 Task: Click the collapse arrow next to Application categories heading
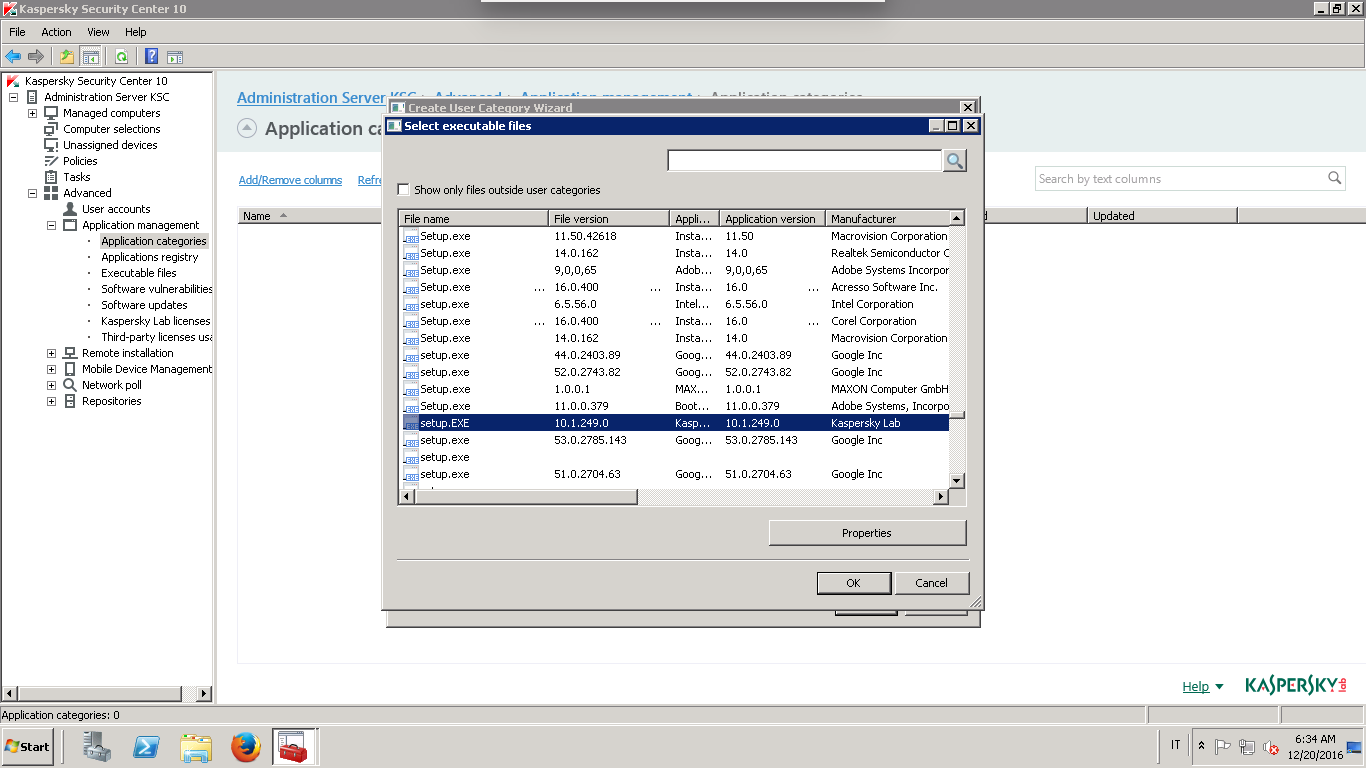point(246,128)
